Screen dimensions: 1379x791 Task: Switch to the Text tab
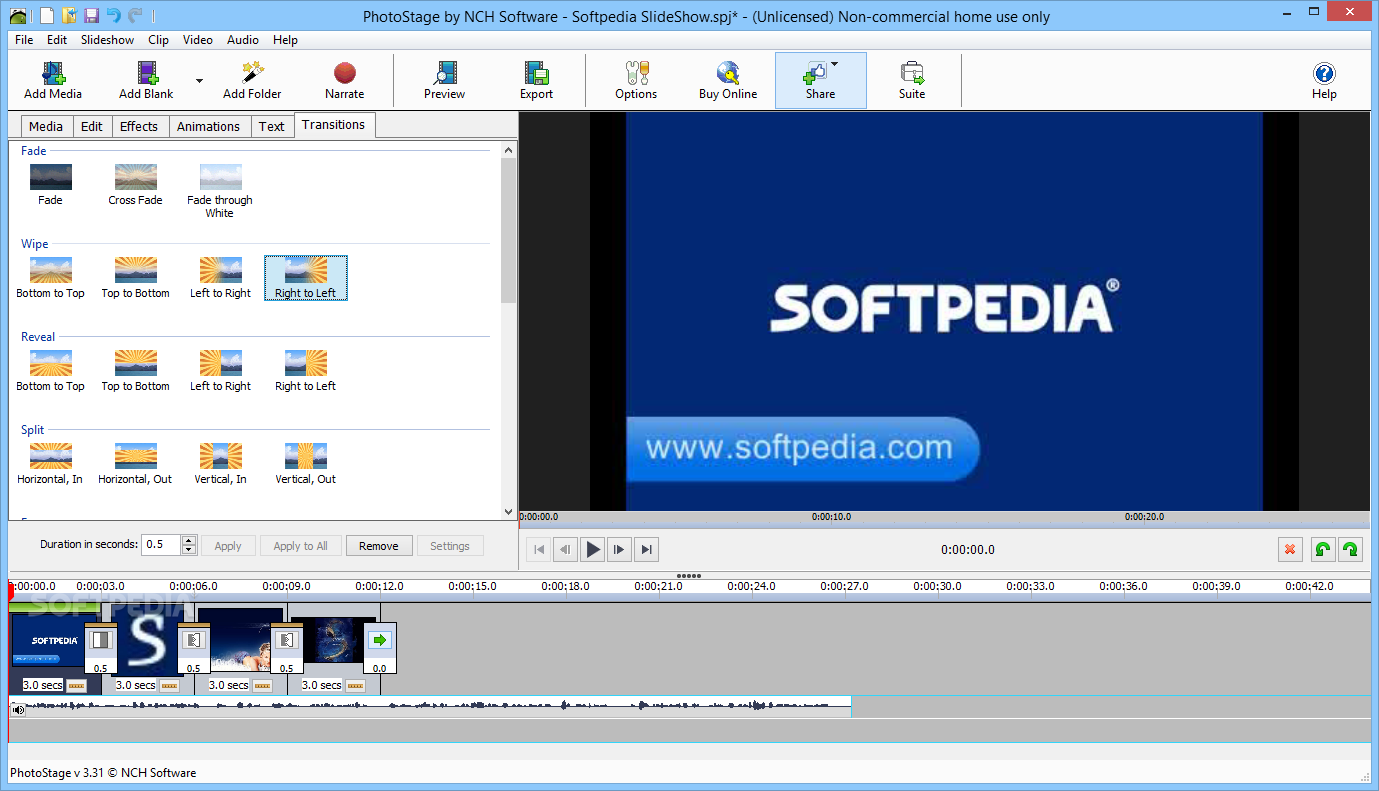pyautogui.click(x=272, y=126)
